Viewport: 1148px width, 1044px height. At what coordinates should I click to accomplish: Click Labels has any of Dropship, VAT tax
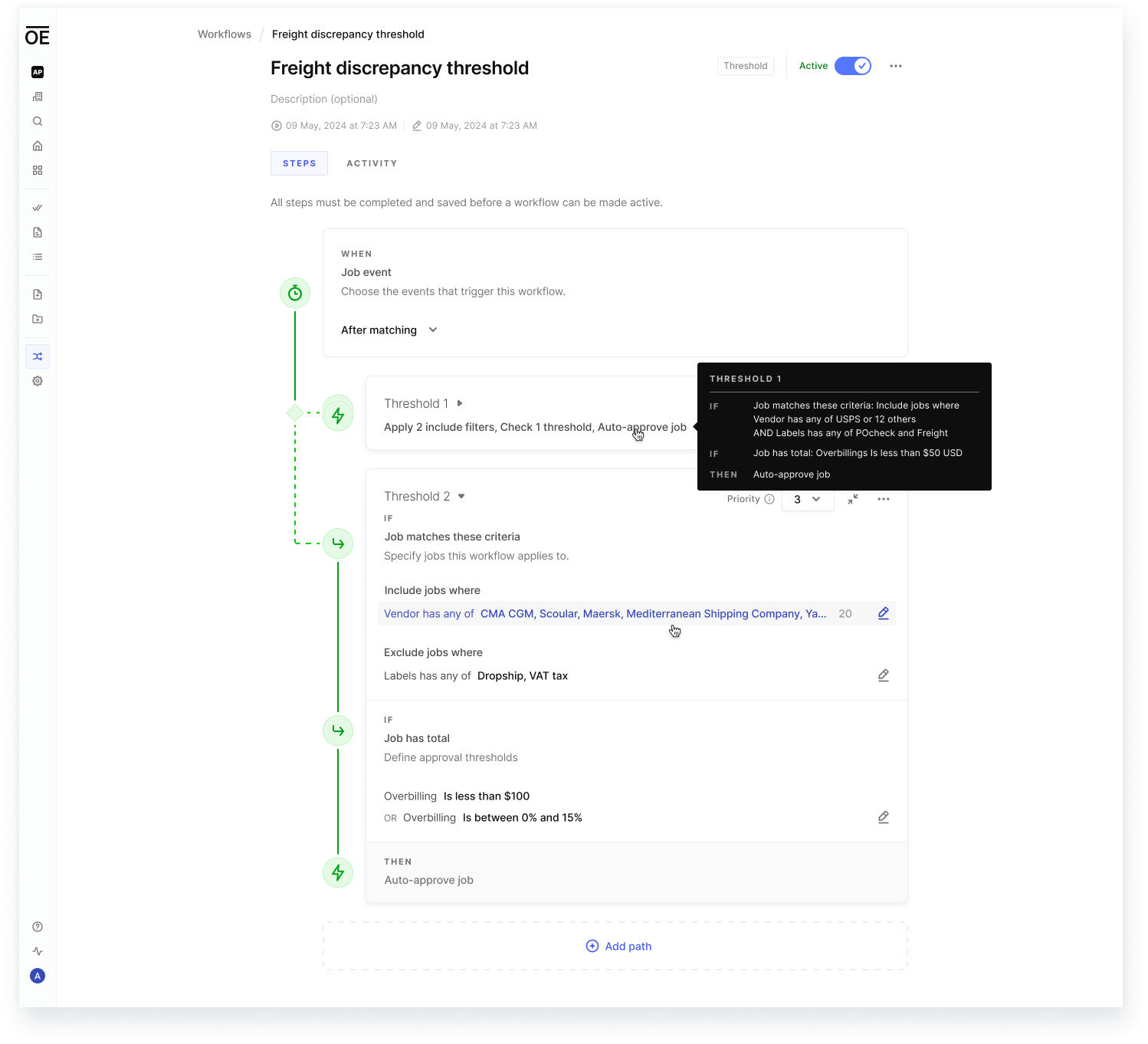476,675
